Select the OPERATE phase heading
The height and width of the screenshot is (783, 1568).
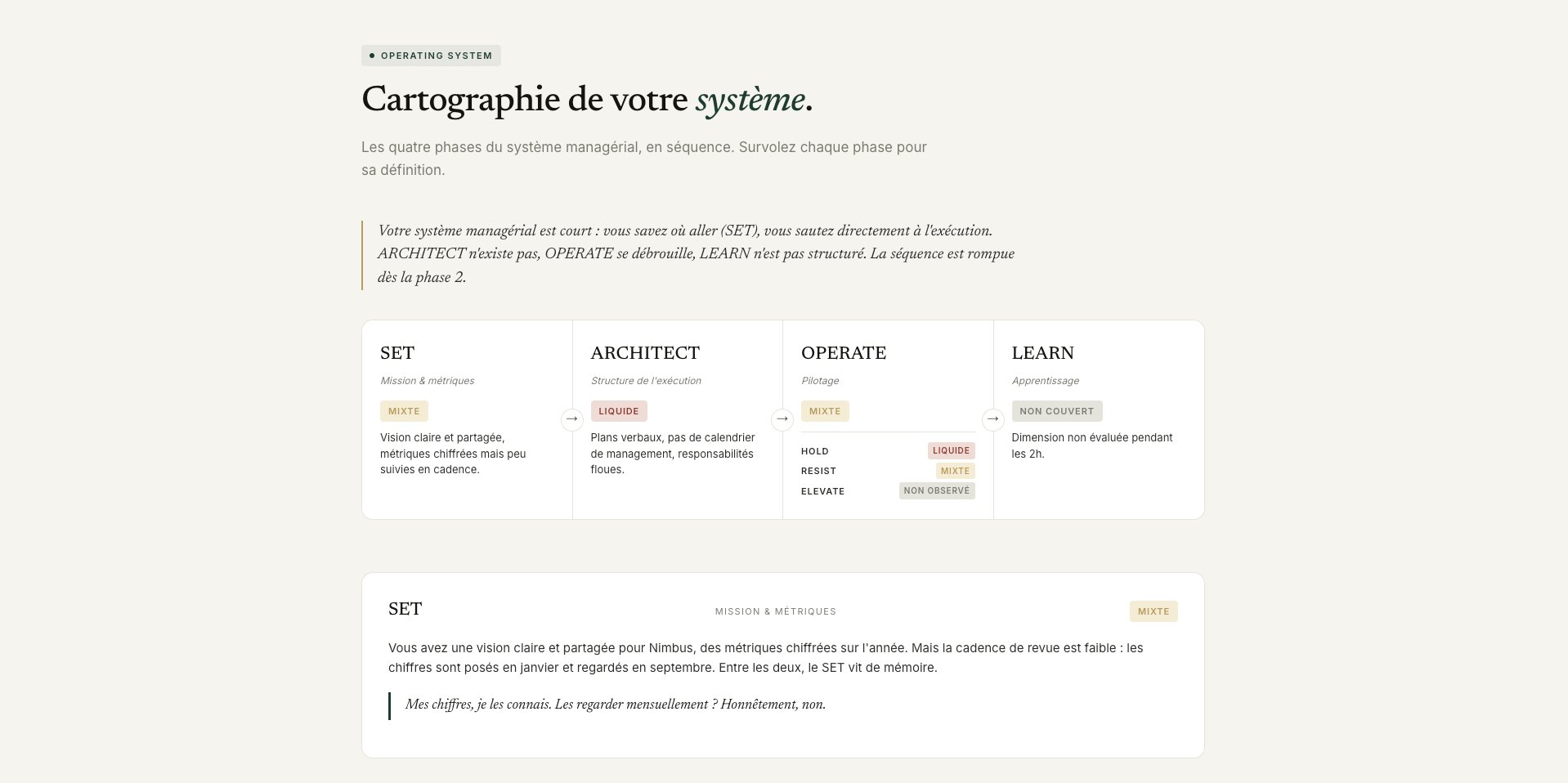[x=844, y=353]
